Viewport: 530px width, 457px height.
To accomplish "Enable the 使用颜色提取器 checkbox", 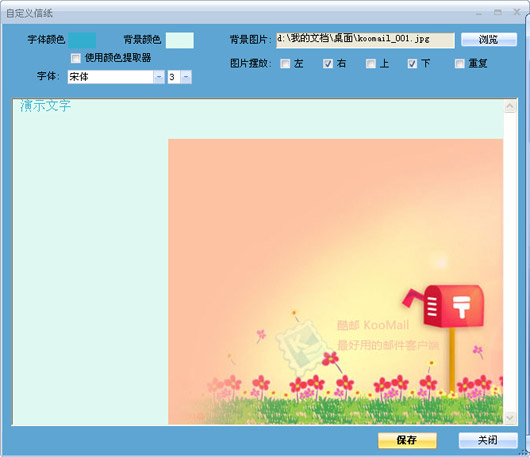I will 76,58.
